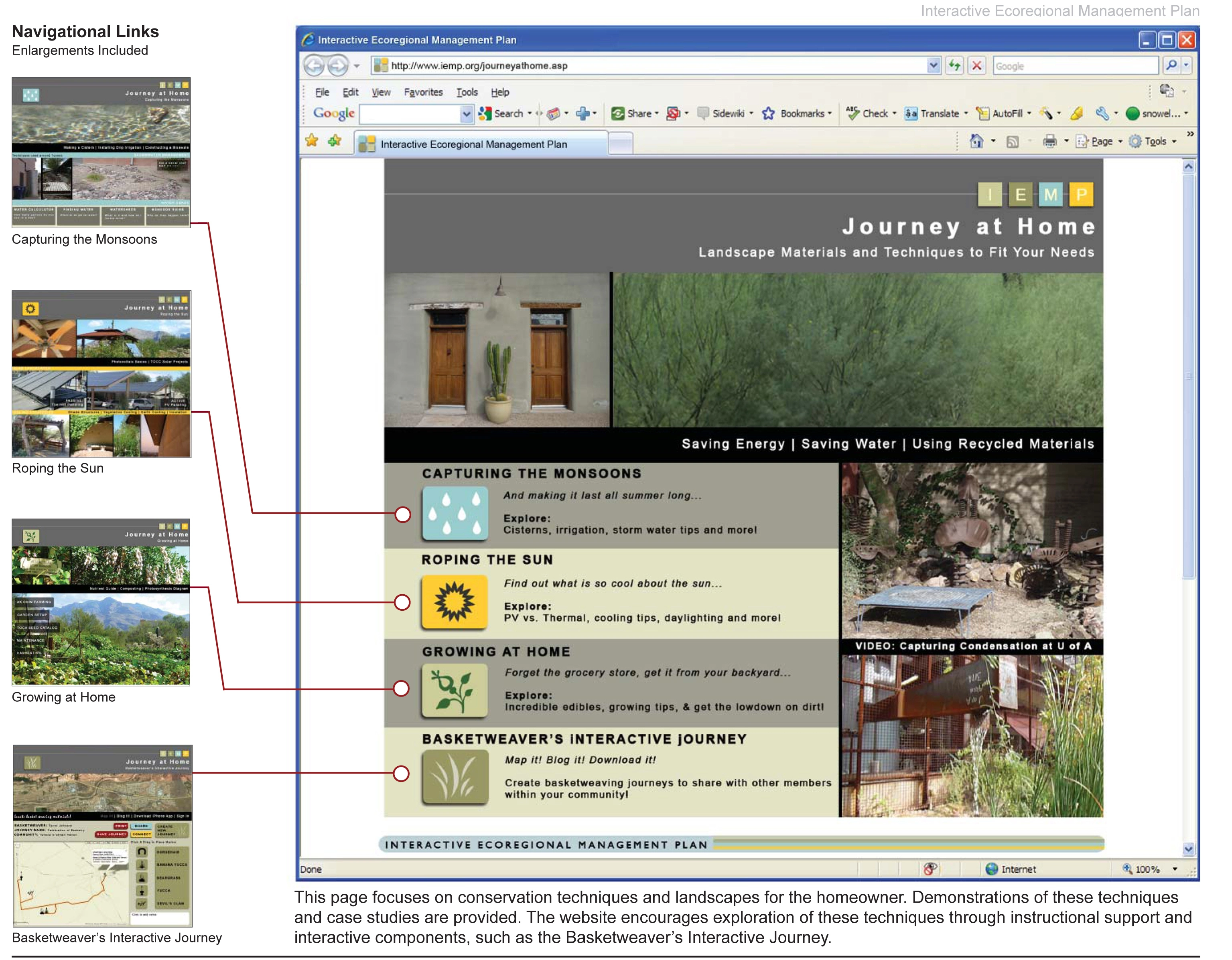Viewport: 1232px width, 960px height.
Task: Click the green Refresh arrows icon
Action: tap(954, 65)
